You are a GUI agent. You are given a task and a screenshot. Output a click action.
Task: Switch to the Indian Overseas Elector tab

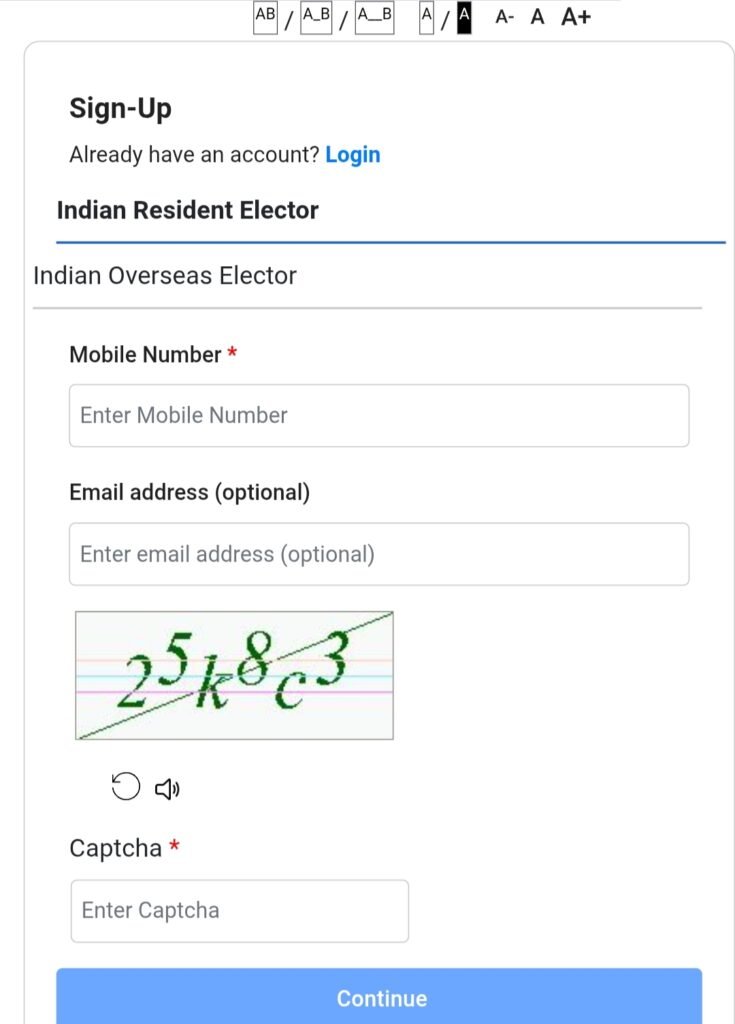point(165,275)
